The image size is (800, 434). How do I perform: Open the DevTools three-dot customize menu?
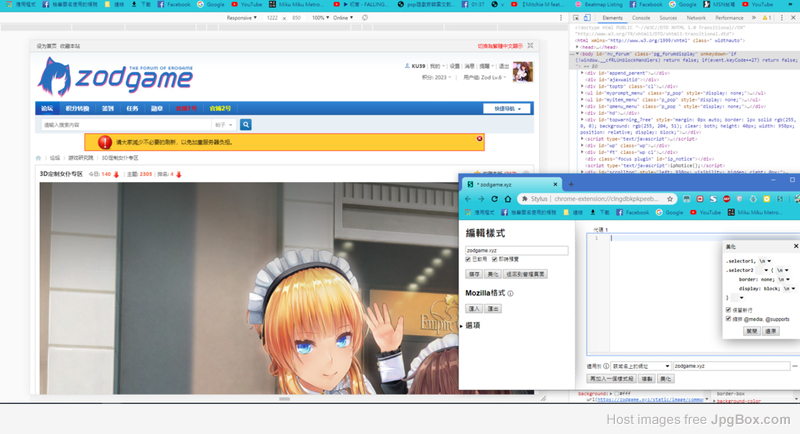782,18
